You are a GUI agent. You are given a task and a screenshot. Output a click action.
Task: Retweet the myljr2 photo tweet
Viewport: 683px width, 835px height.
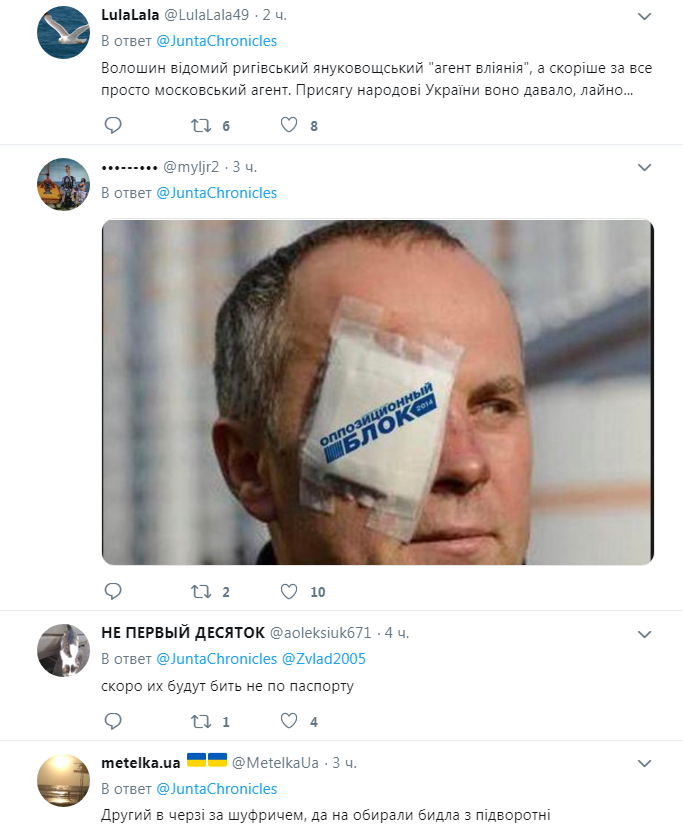200,592
